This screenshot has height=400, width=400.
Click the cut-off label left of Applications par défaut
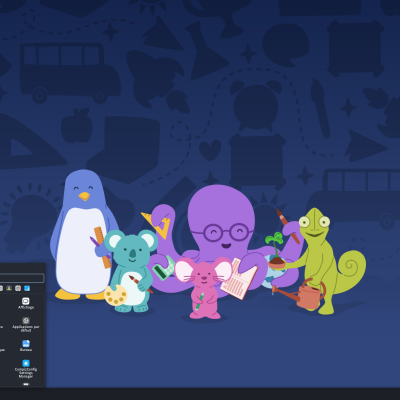[x=1, y=327]
